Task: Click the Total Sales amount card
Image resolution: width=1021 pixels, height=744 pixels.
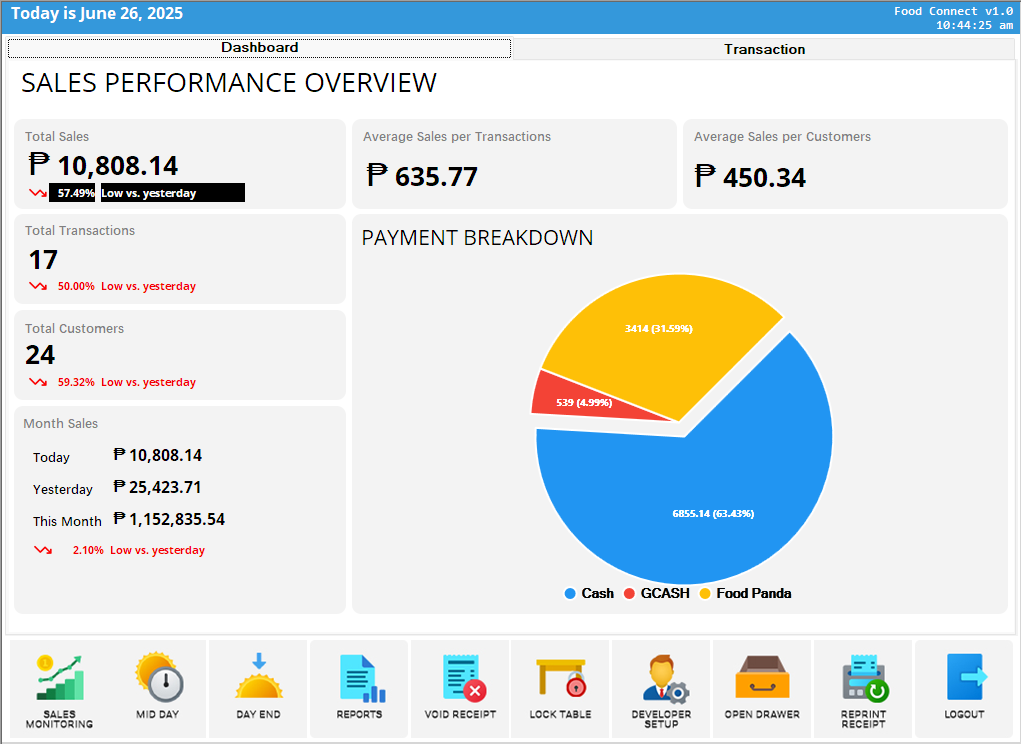Action: point(179,165)
